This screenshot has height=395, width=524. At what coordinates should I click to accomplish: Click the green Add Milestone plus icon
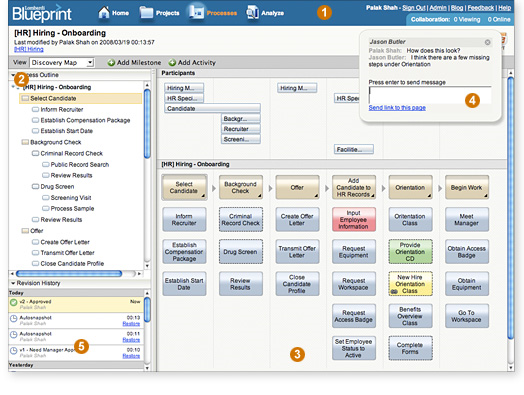pos(111,62)
